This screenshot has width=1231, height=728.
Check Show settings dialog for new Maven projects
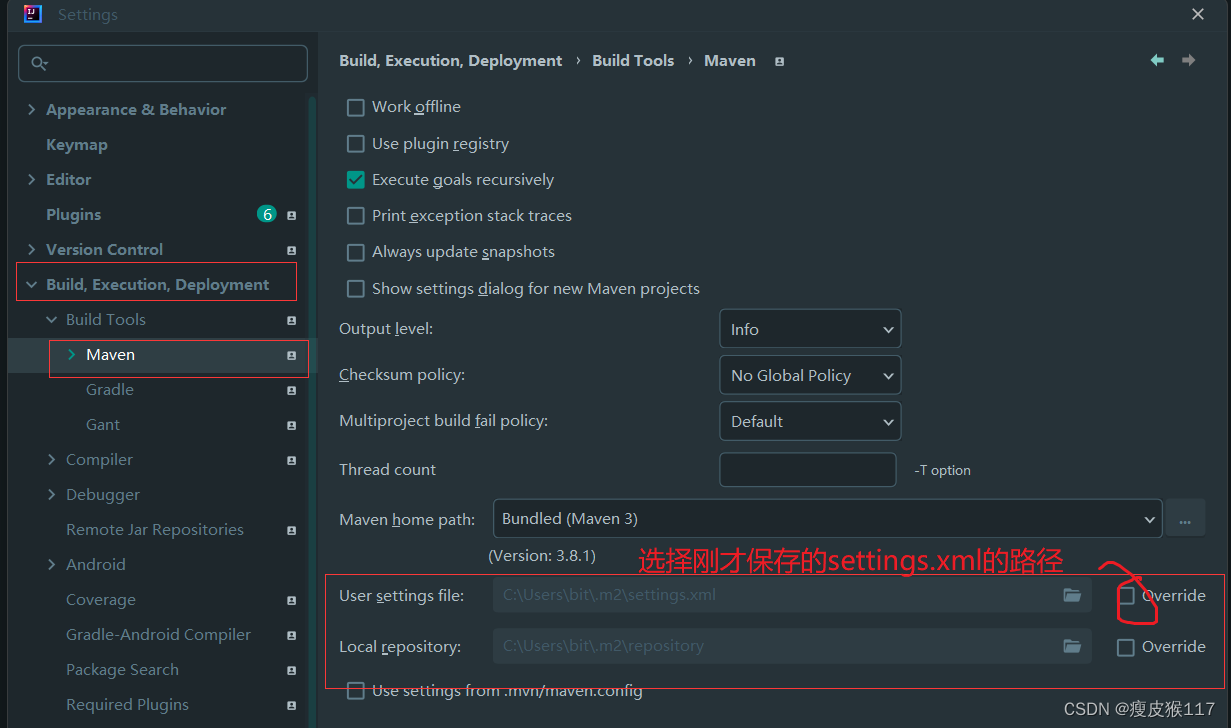[x=355, y=289]
